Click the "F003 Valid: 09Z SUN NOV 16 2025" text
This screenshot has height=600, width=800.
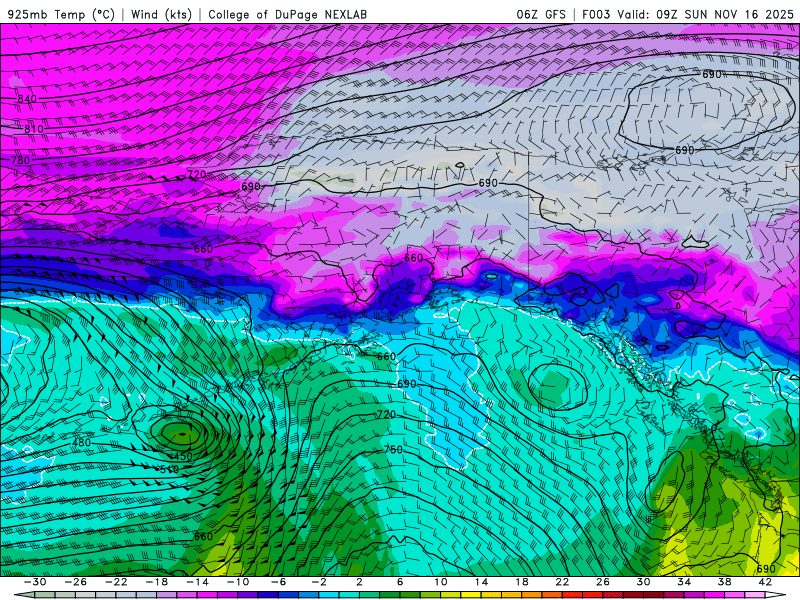click(688, 14)
